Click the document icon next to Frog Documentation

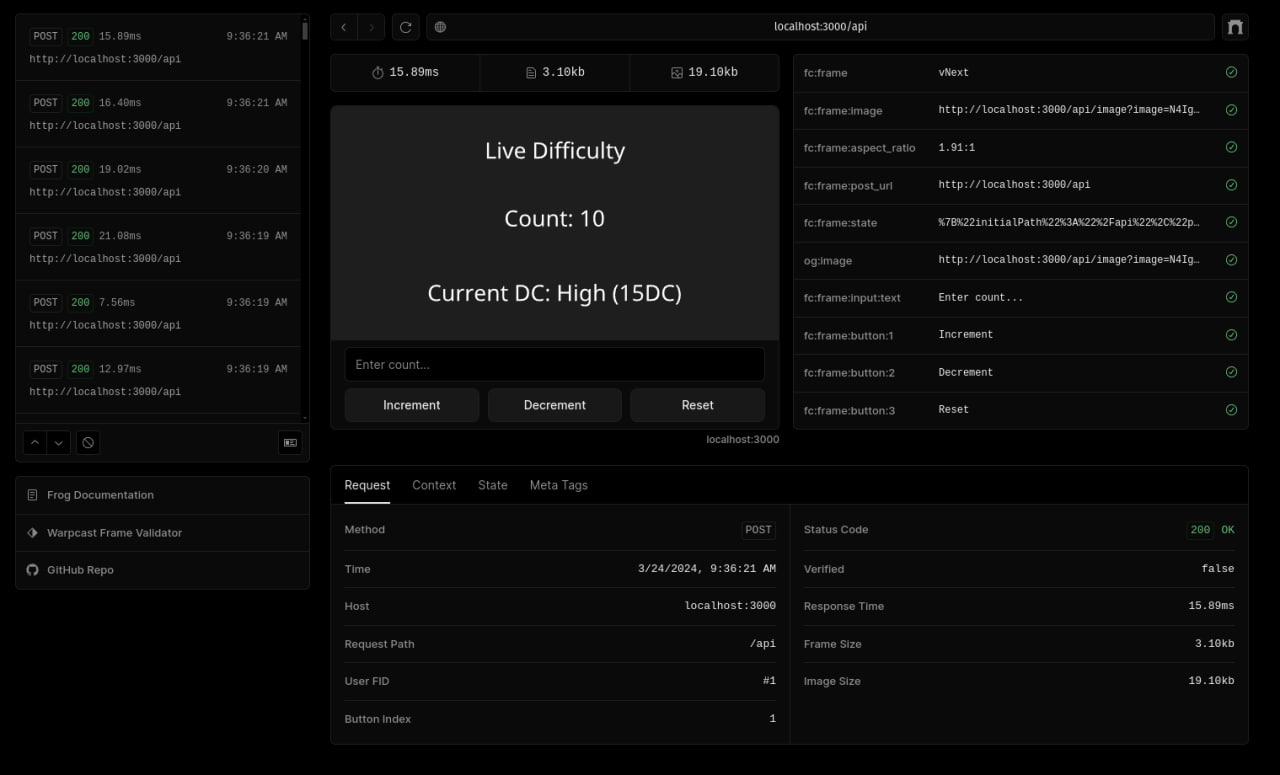point(33,495)
